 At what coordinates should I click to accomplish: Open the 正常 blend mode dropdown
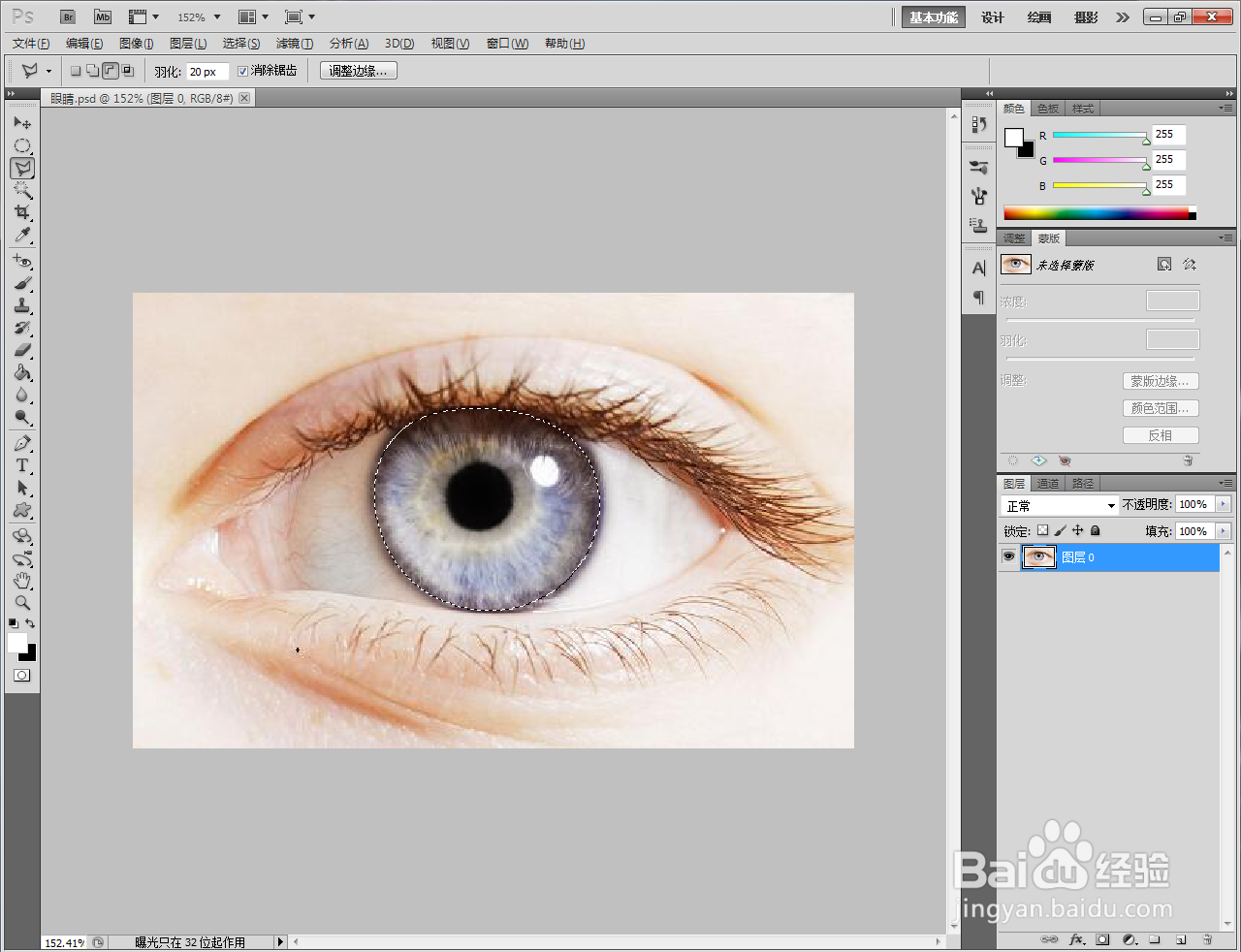(1060, 505)
